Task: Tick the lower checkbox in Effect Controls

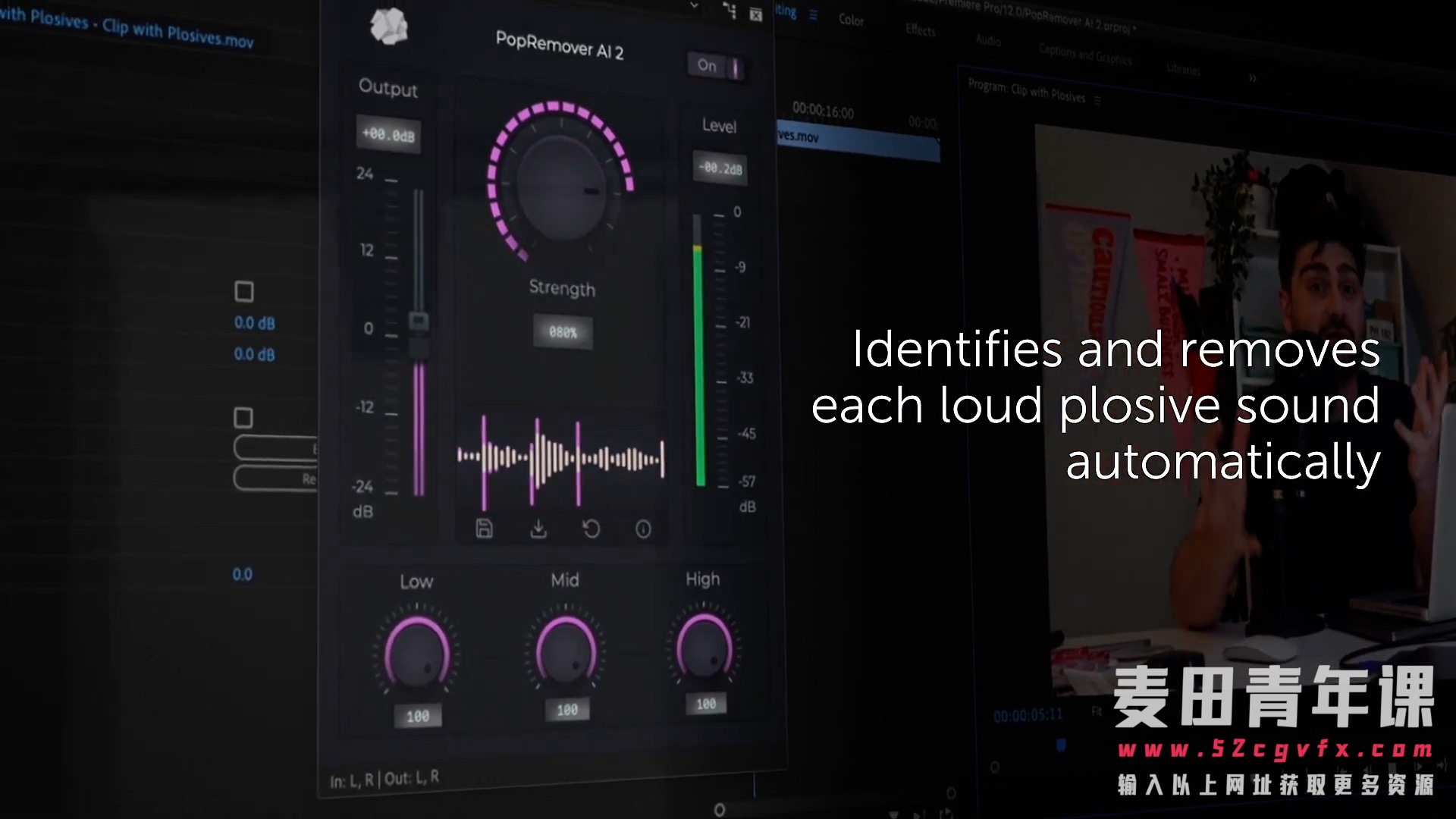Action: (x=243, y=418)
